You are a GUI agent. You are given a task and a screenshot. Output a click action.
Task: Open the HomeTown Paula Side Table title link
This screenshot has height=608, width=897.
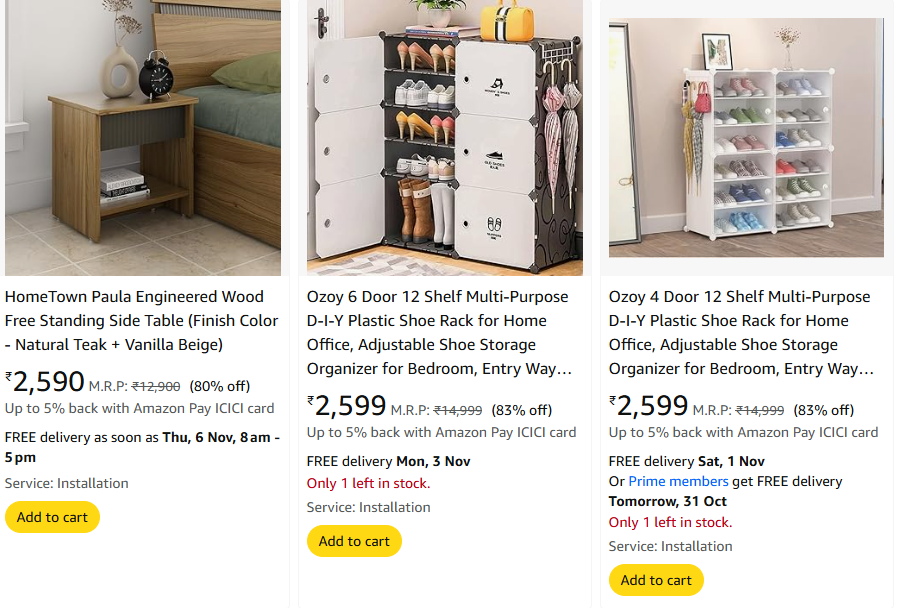pos(141,320)
